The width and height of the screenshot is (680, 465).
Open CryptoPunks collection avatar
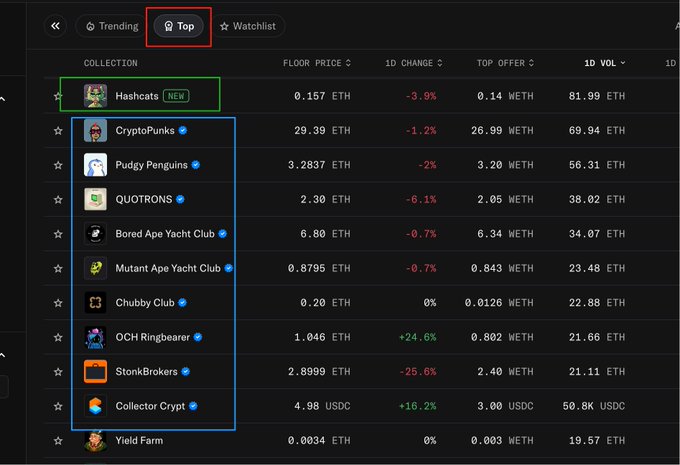pyautogui.click(x=95, y=131)
